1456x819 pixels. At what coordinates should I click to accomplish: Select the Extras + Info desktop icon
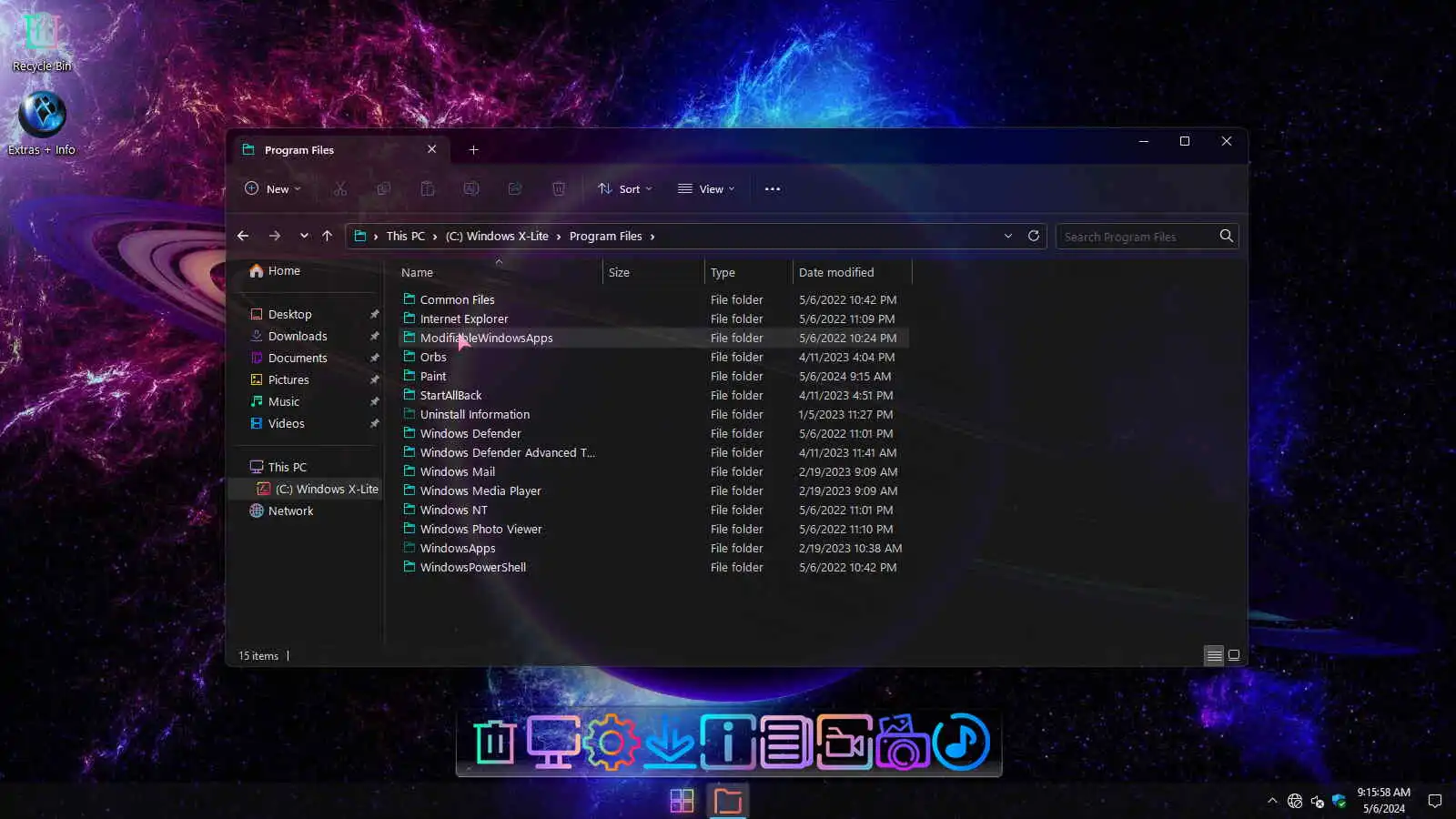(42, 124)
